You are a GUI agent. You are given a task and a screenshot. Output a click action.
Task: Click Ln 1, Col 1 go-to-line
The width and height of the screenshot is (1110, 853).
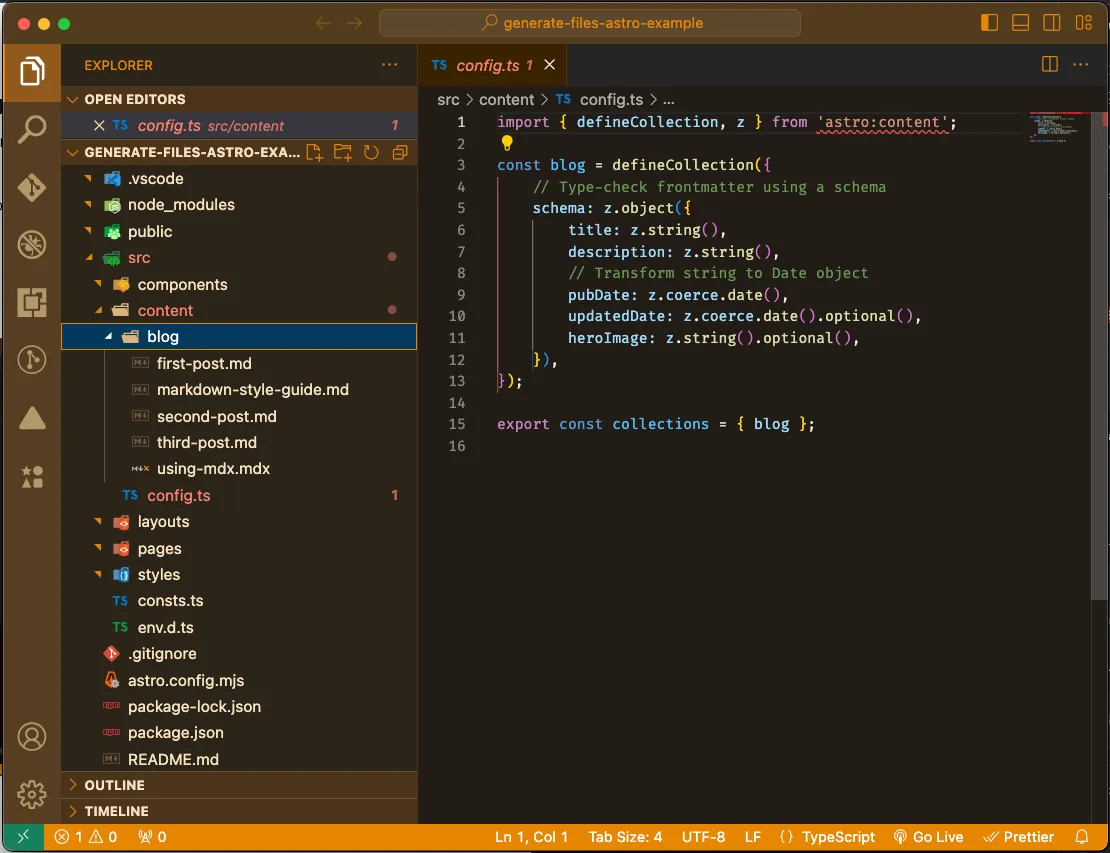coord(531,837)
